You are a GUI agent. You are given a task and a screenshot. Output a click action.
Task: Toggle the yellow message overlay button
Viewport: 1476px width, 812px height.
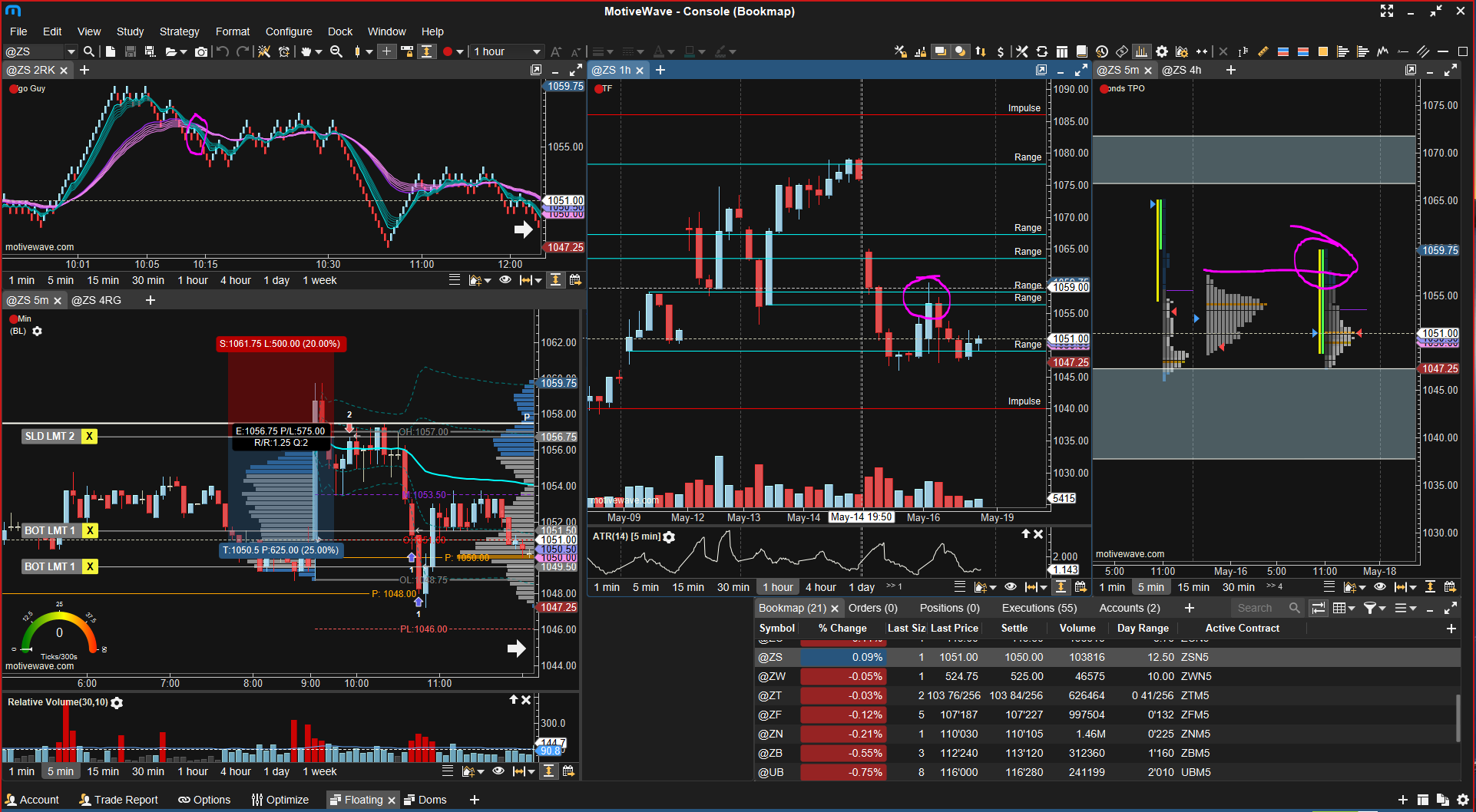(x=940, y=51)
